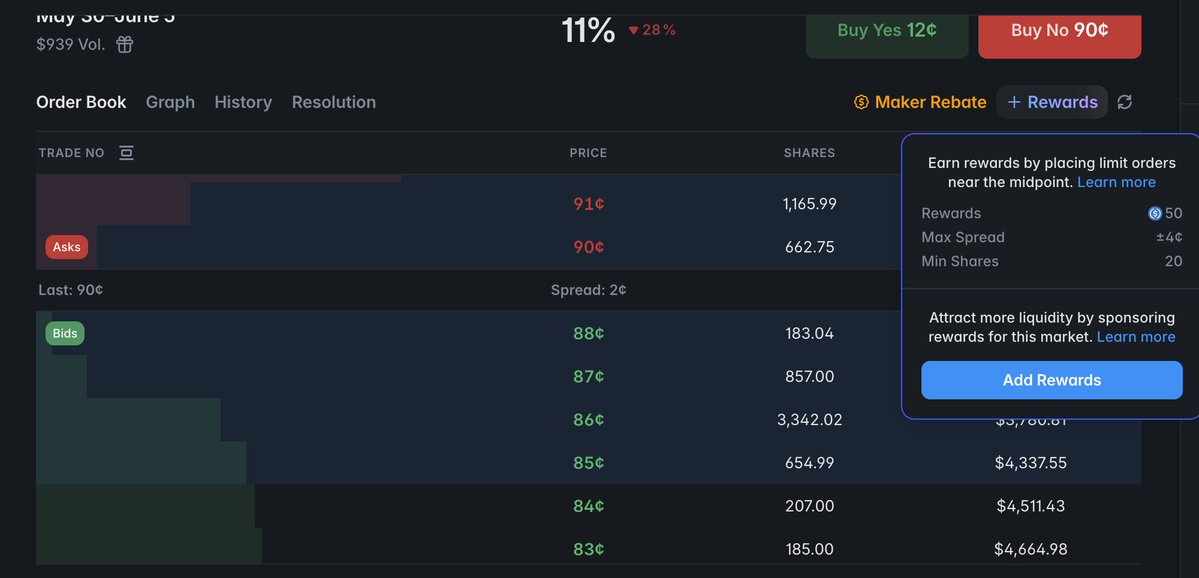Click the rewards coin icon showing 50
The image size is (1199, 578).
[x=1155, y=213]
